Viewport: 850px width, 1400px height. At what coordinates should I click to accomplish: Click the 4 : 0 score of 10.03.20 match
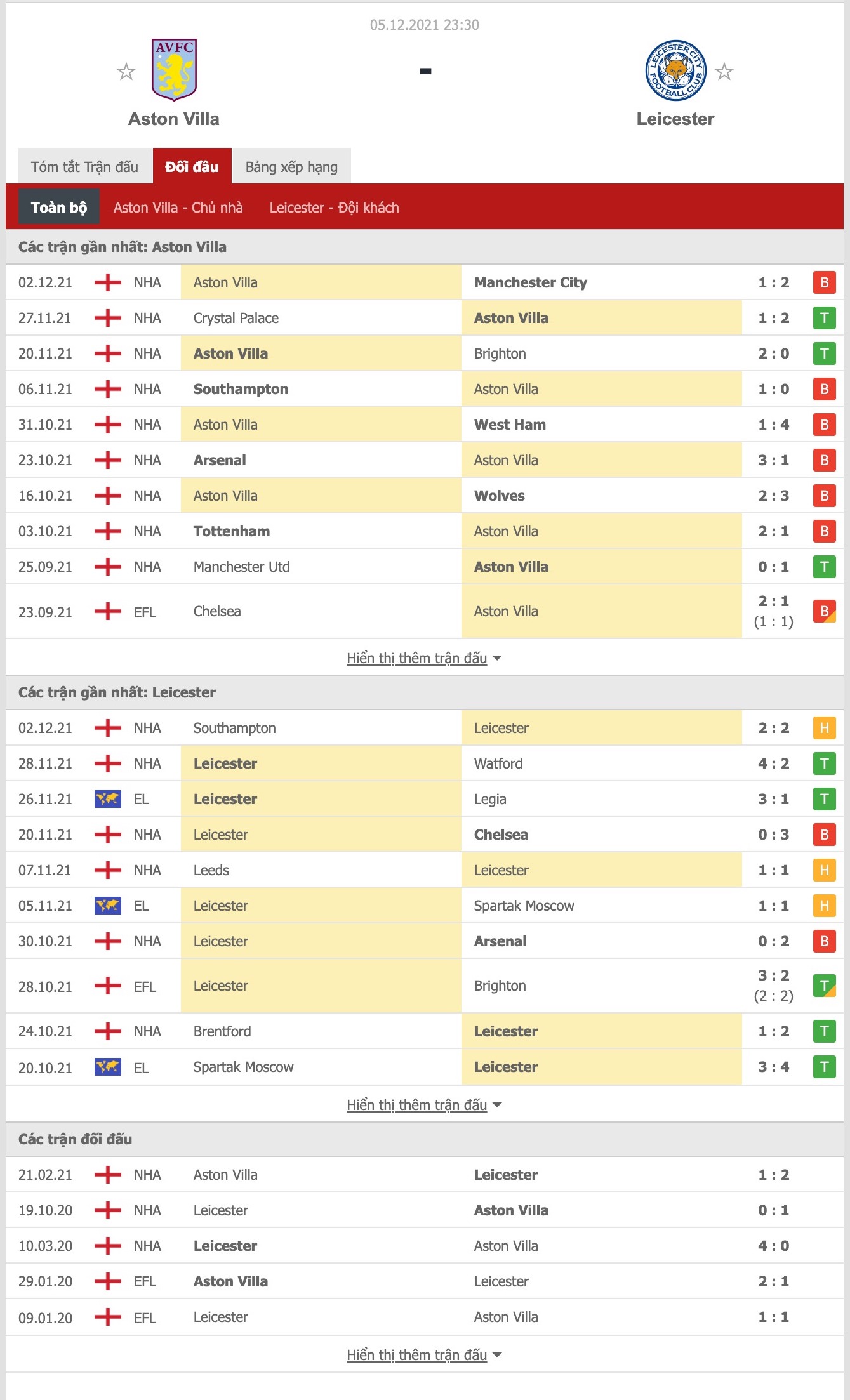[774, 1246]
